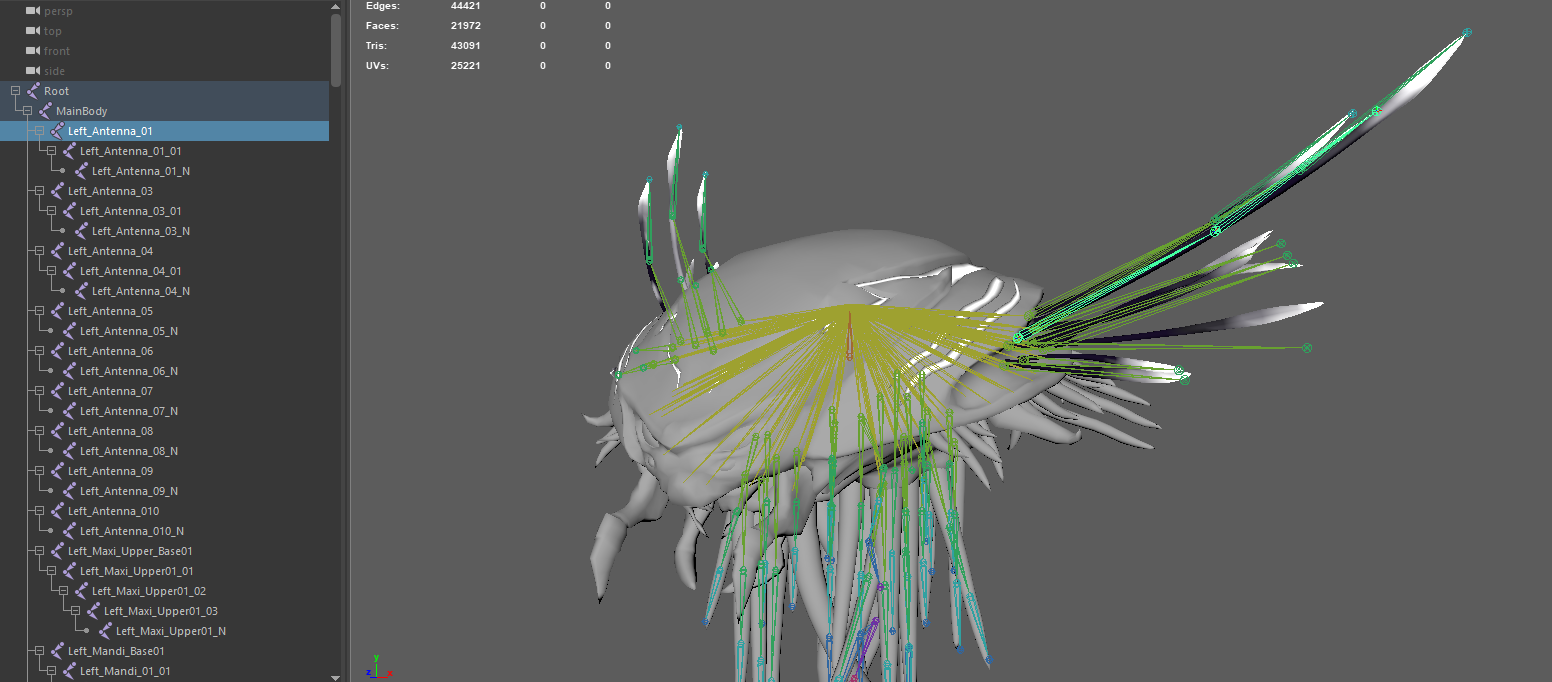The width and height of the screenshot is (1552, 682).
Task: Click the outliner vertical scrollbar thumb
Action: point(336,48)
